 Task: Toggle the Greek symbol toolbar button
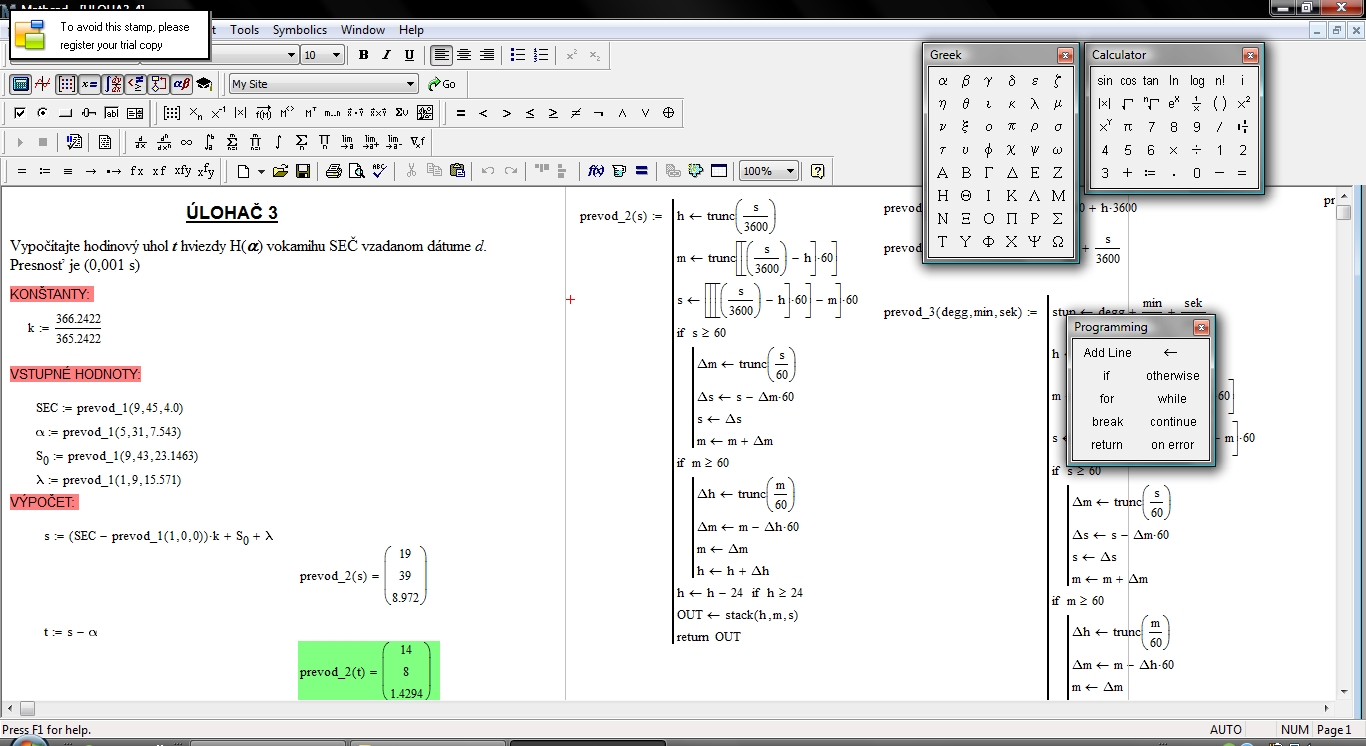182,84
